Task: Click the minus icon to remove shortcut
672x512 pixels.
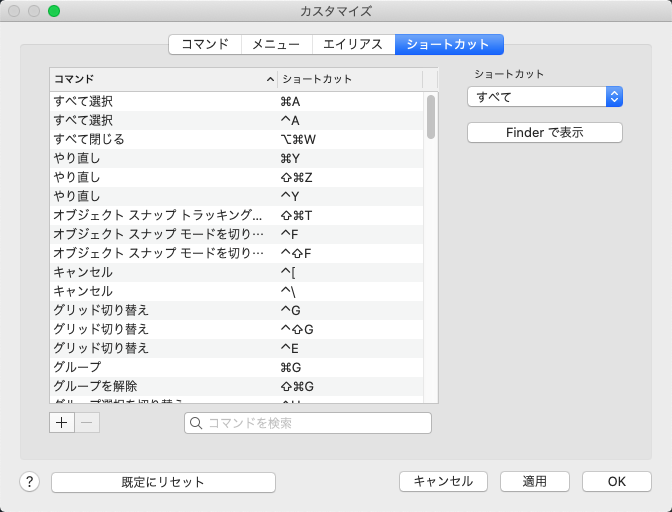Action: [x=87, y=423]
